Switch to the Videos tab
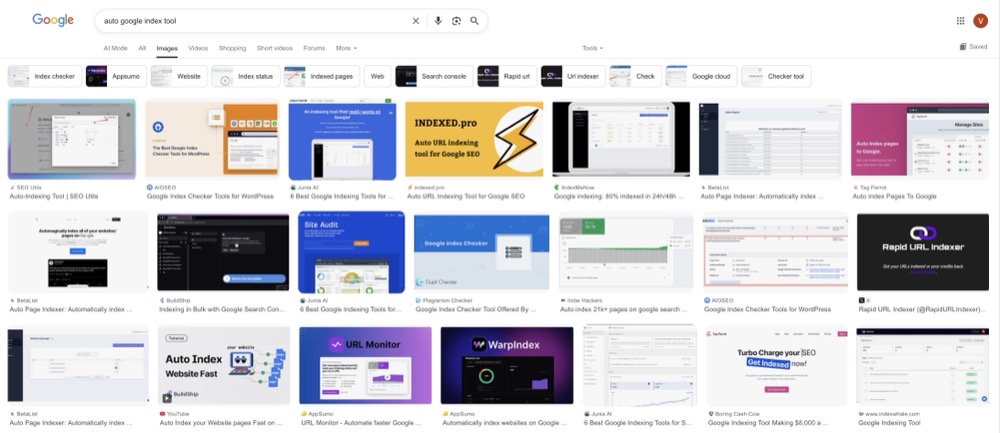The height and width of the screenshot is (433, 1000). tap(198, 48)
